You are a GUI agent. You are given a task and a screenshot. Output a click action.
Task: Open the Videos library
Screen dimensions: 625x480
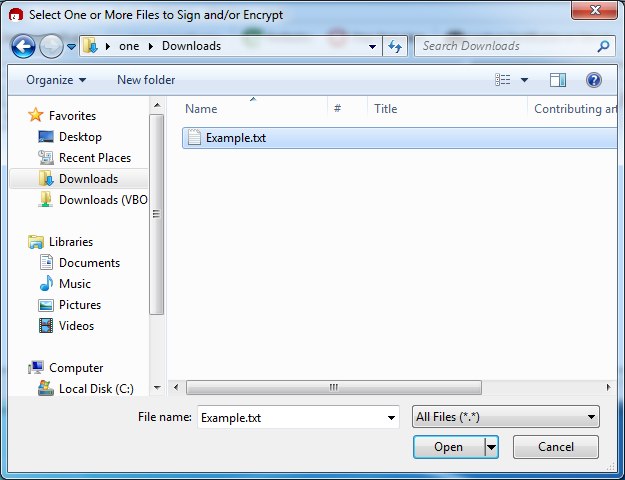[76, 326]
